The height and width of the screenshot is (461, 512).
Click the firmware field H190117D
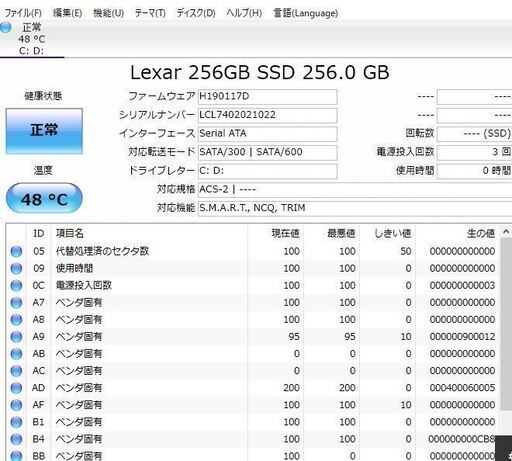pyautogui.click(x=267, y=96)
